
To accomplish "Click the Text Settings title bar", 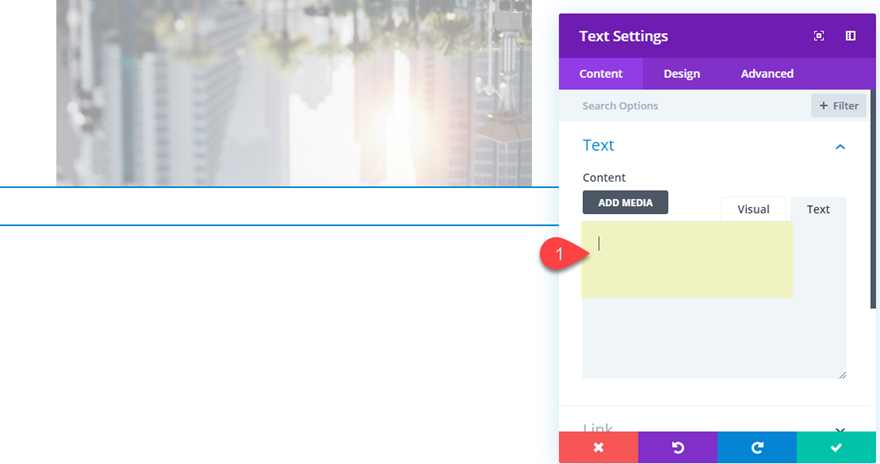I will (x=717, y=36).
